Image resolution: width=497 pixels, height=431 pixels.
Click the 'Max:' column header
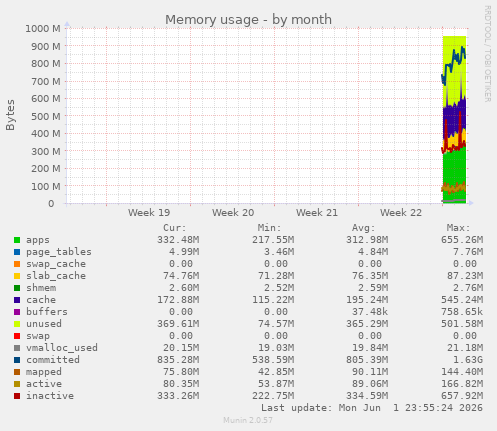point(458,228)
